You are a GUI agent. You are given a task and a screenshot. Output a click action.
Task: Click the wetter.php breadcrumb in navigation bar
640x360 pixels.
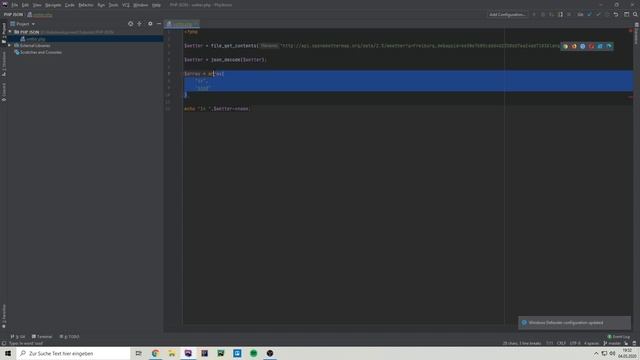click(40, 14)
